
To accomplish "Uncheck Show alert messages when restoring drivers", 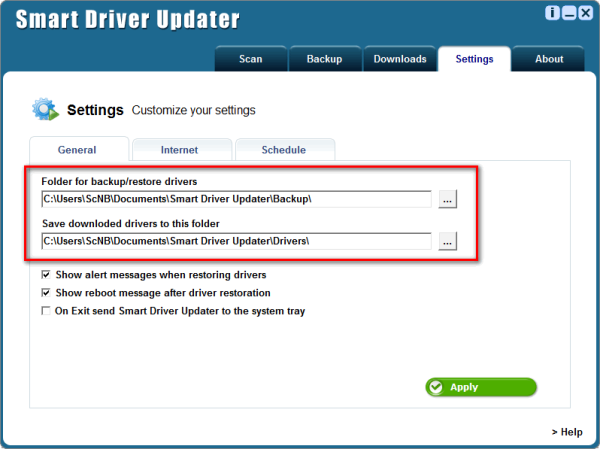I will (46, 274).
